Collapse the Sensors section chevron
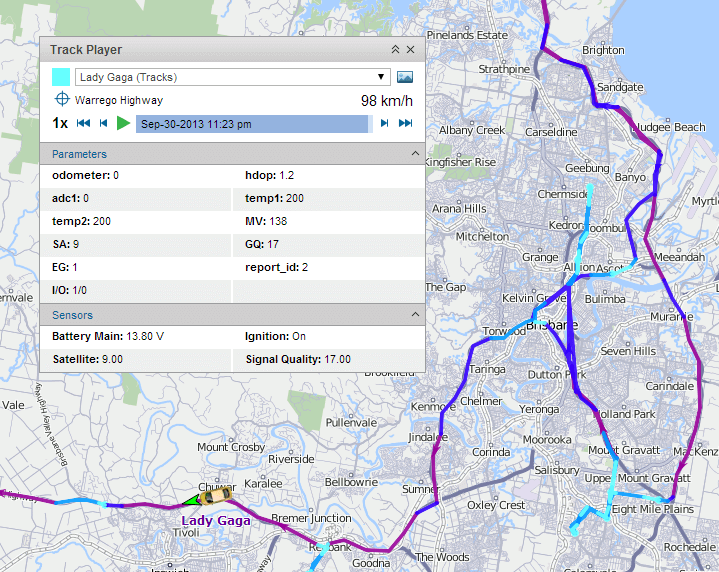The height and width of the screenshot is (572, 719). 415,314
